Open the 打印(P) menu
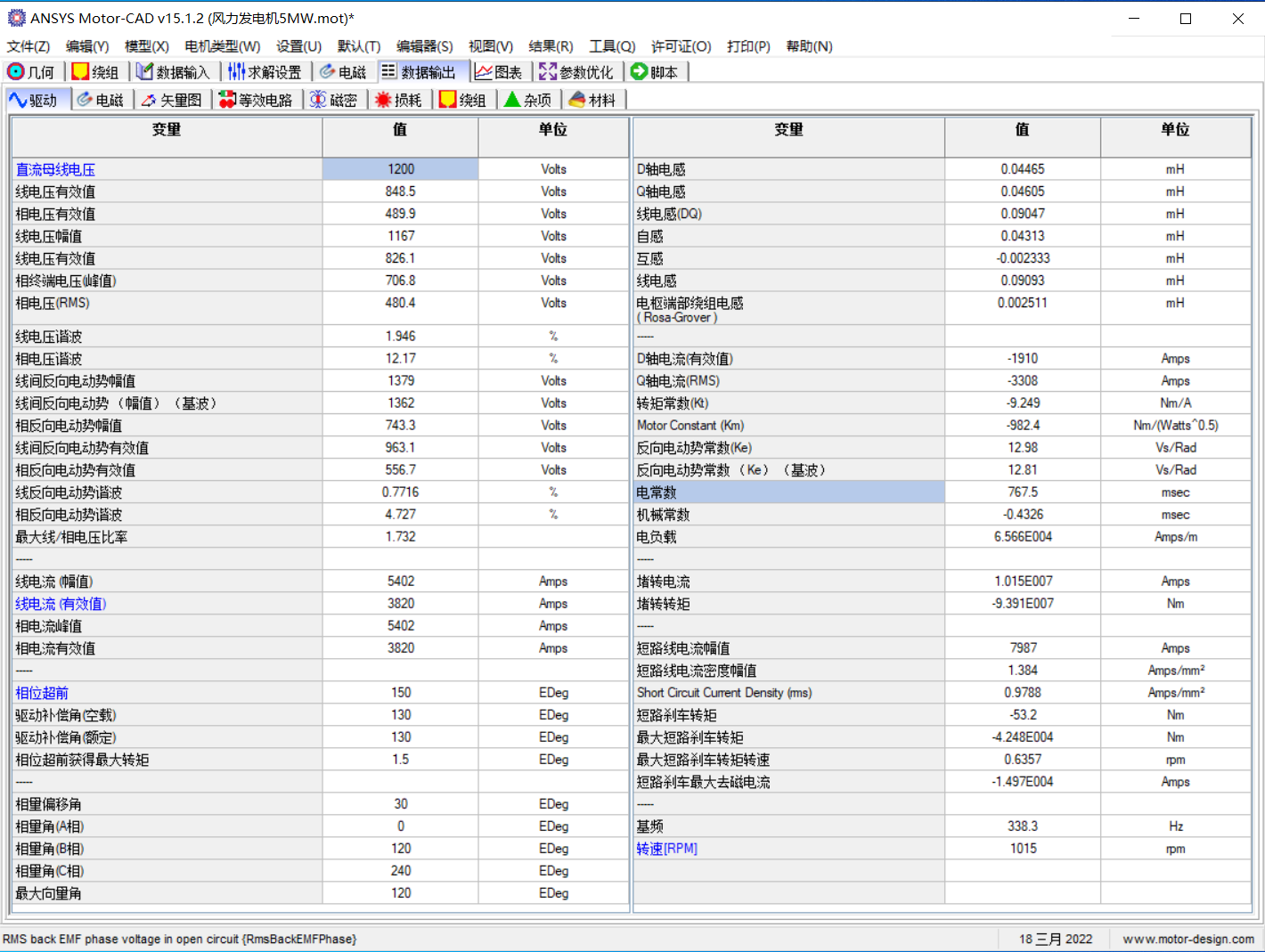The width and height of the screenshot is (1265, 952). point(748,46)
